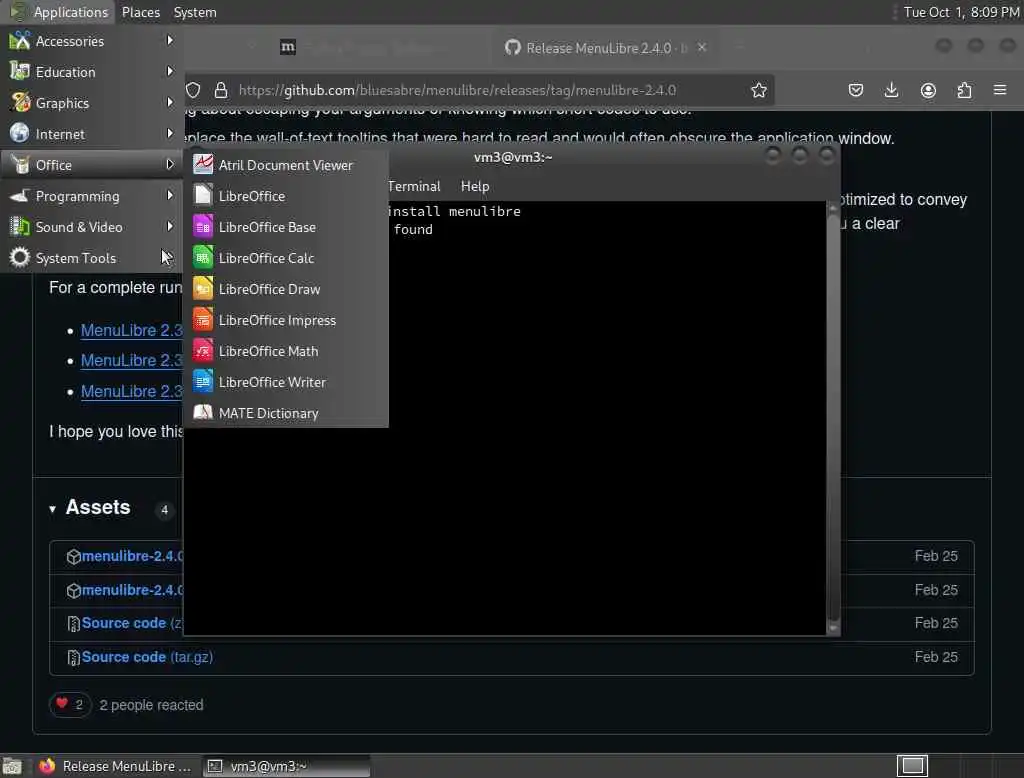Viewport: 1024px width, 778px height.
Task: Open Firefox hamburger menu
Action: (1000, 89)
